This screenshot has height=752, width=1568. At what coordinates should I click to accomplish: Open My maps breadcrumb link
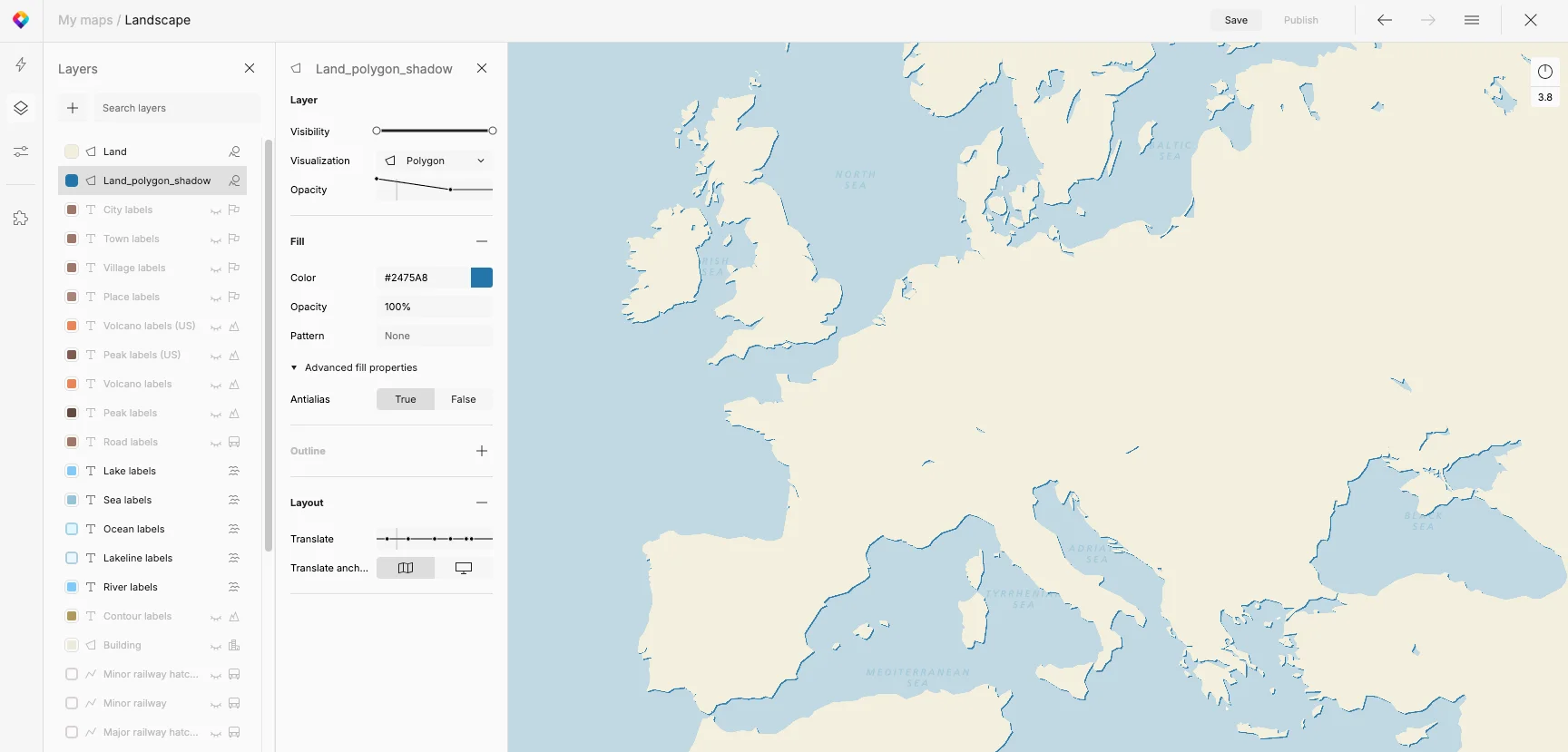85,20
